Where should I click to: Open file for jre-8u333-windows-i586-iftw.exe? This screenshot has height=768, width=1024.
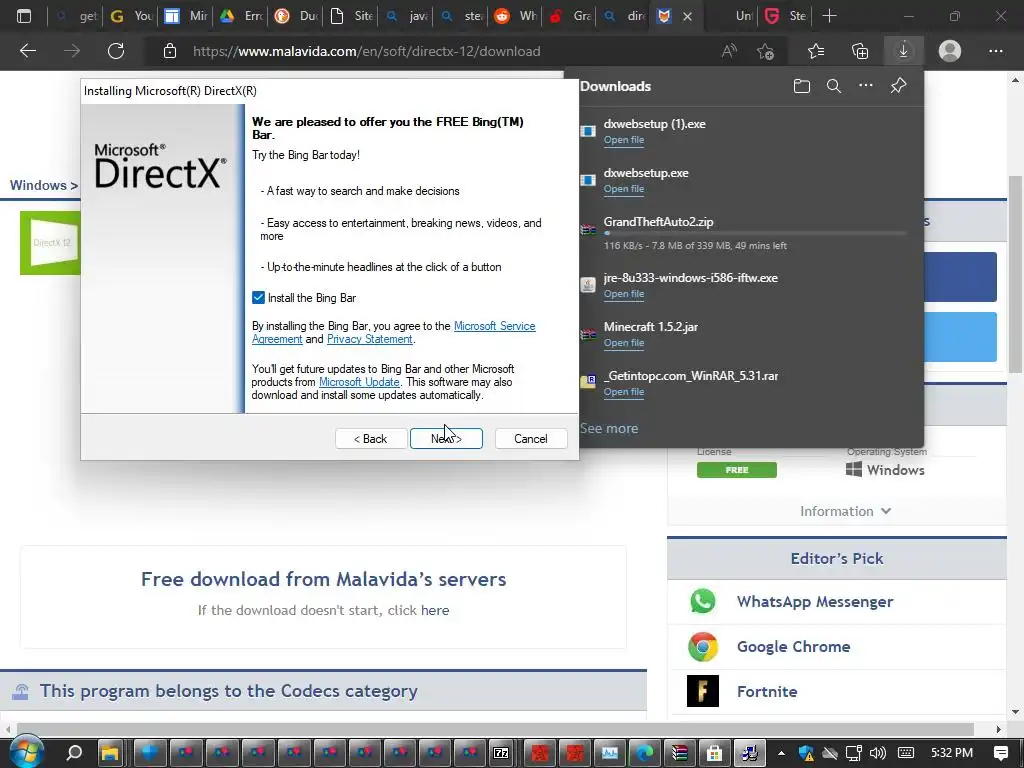pos(623,294)
